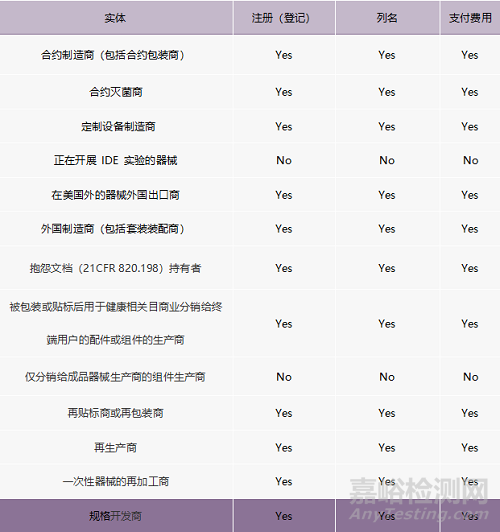Click listing No for 组件生产商 row

click(387, 377)
